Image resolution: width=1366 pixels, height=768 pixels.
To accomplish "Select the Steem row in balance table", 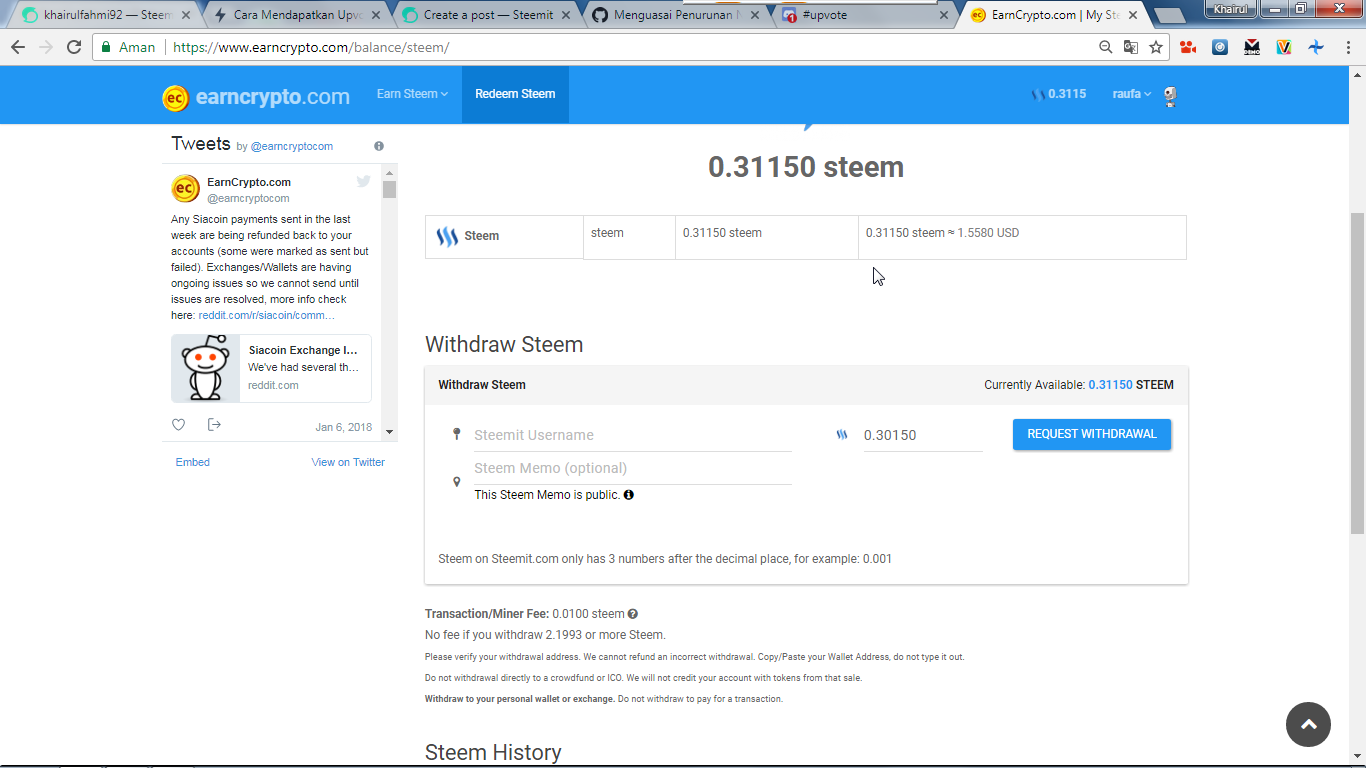I will click(806, 237).
